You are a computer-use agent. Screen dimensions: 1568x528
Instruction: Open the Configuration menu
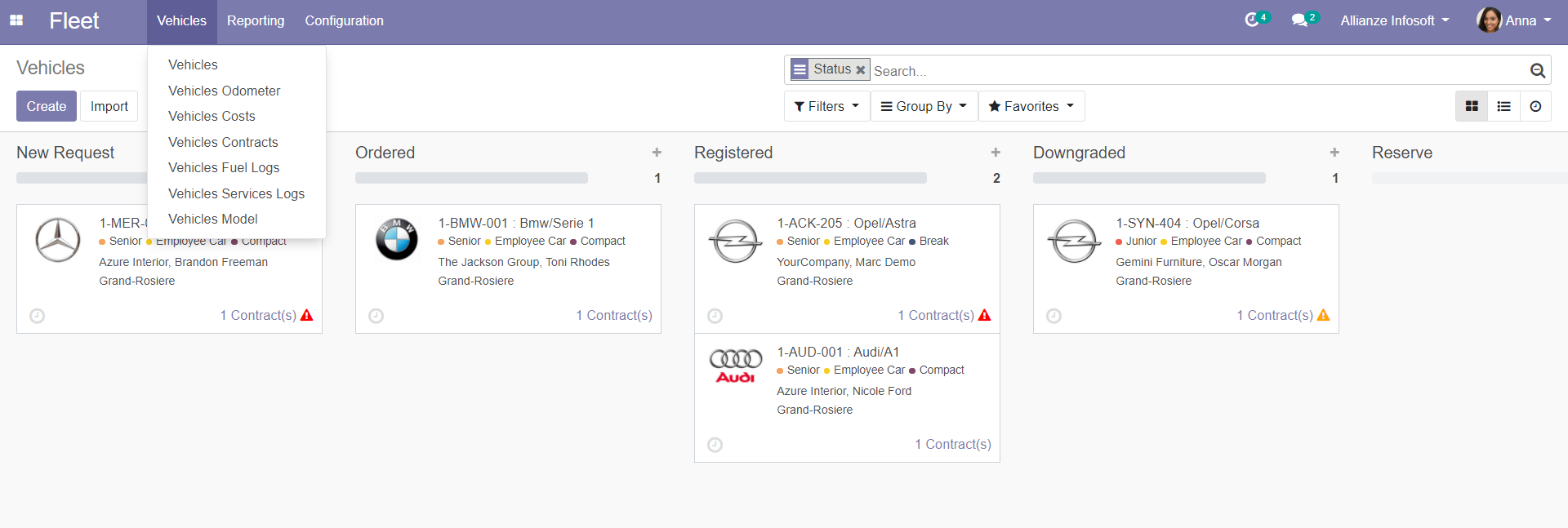(x=345, y=20)
